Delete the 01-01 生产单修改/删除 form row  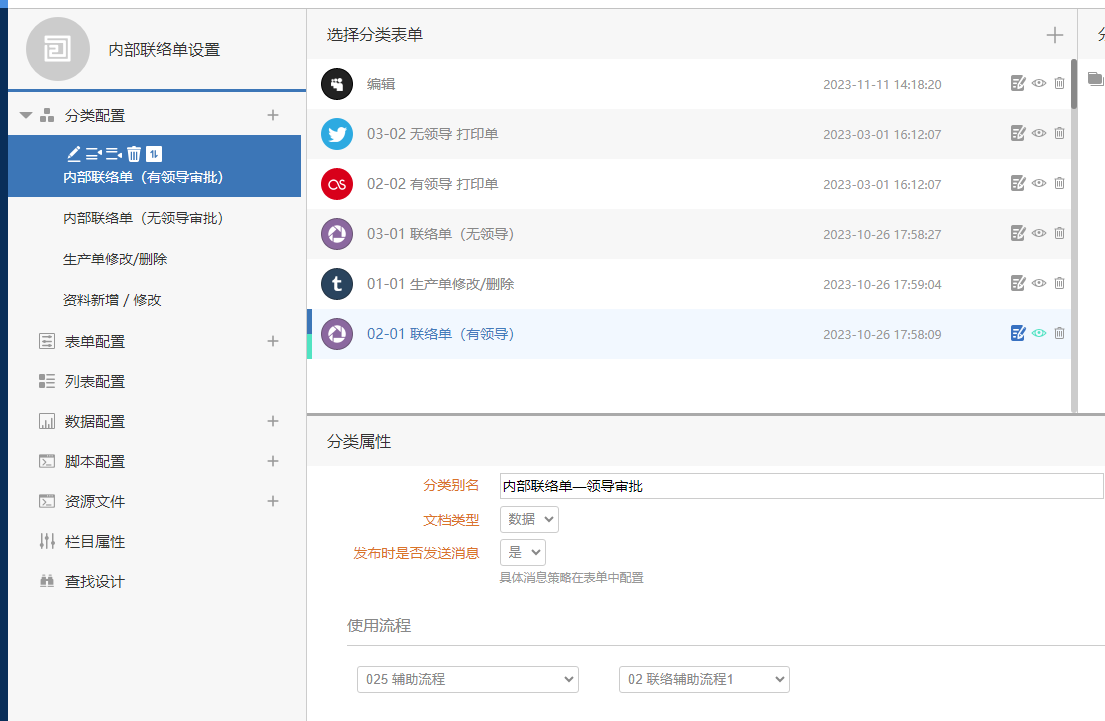[1060, 283]
